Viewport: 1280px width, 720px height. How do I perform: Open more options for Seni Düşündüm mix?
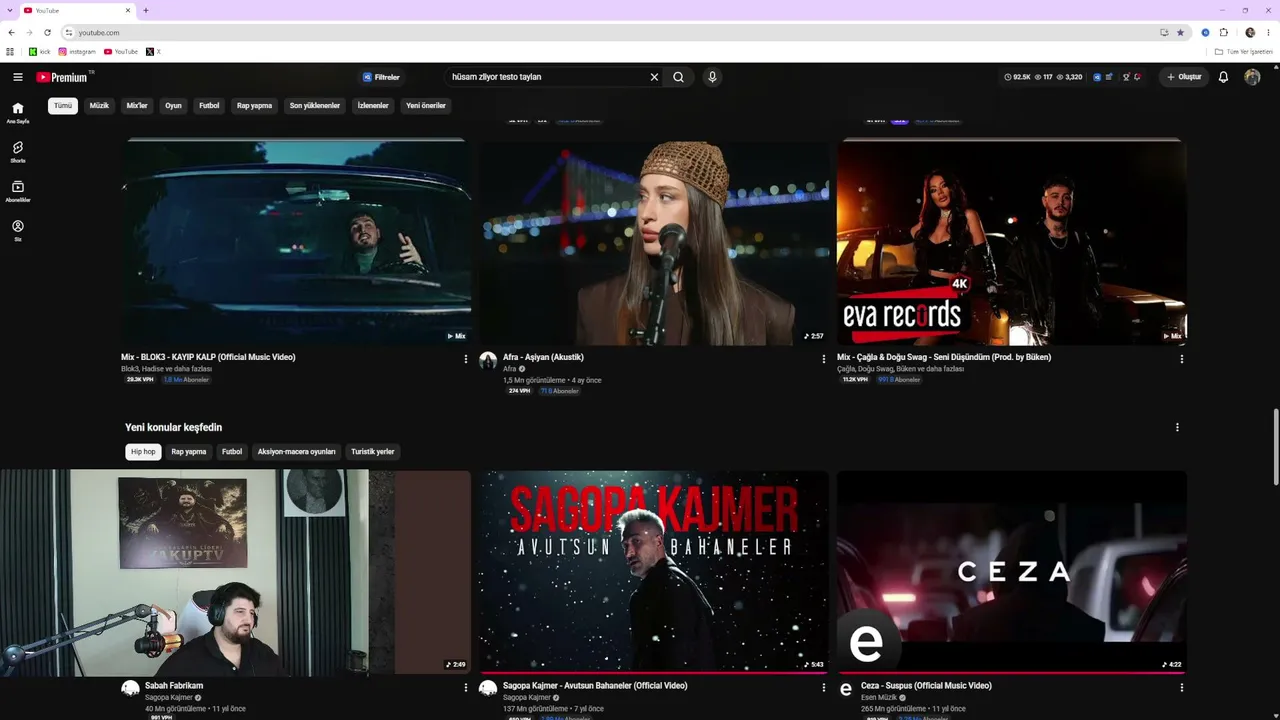coord(1181,359)
